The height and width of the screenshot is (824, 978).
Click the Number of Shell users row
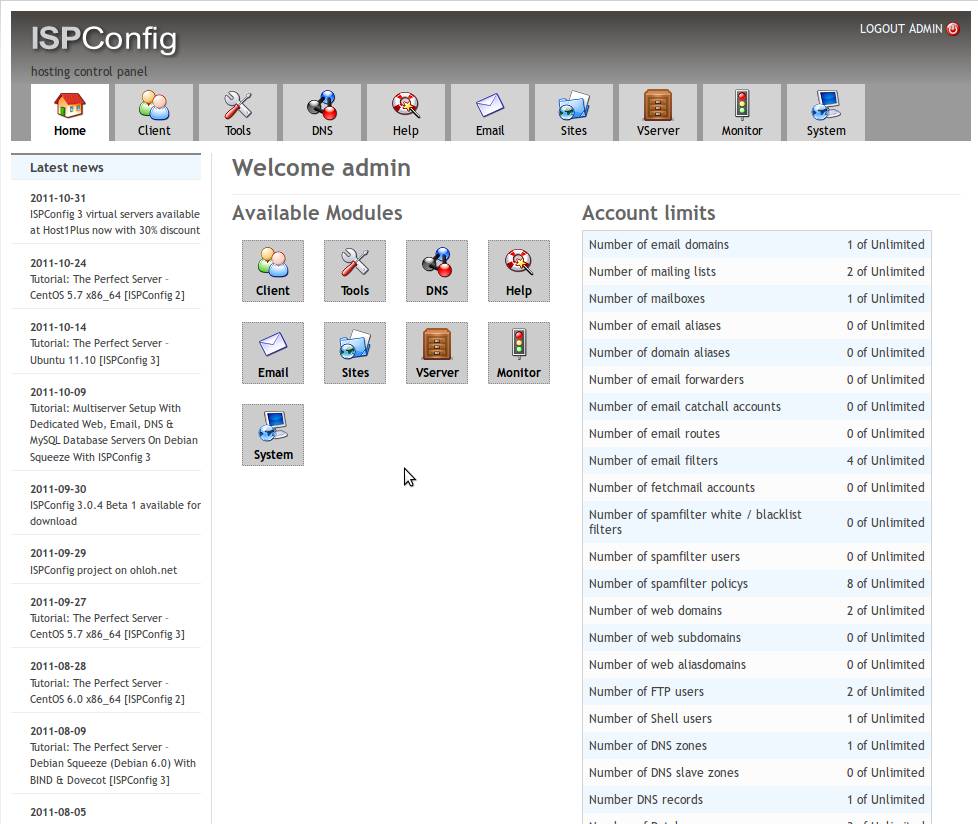(757, 719)
